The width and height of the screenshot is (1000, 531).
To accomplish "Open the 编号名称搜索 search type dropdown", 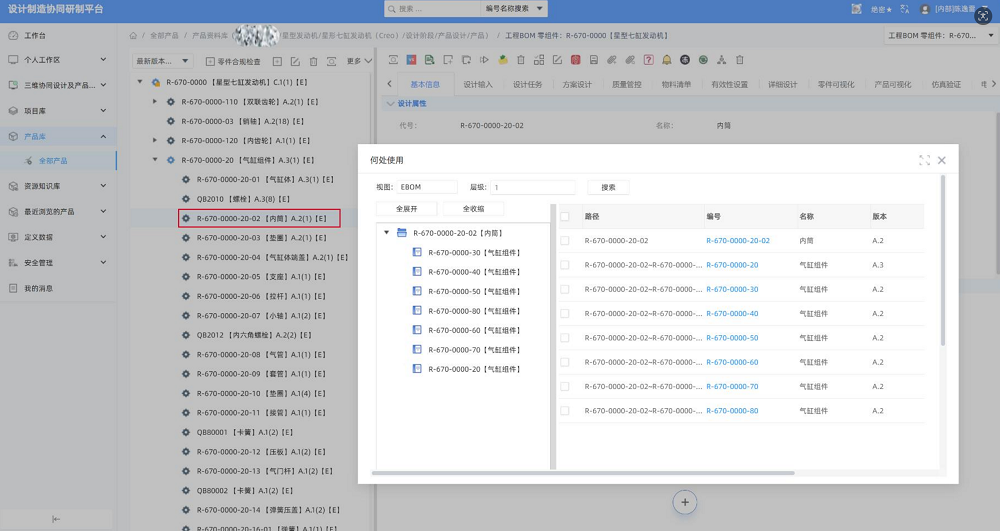I will (513, 9).
